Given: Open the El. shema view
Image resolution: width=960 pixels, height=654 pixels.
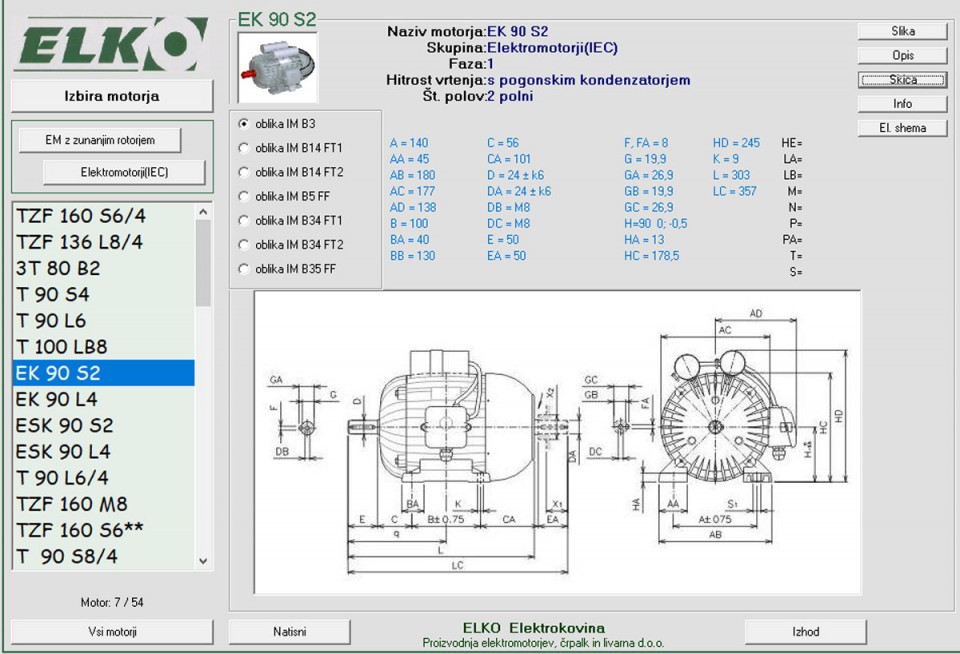Looking at the screenshot, I should [902, 128].
